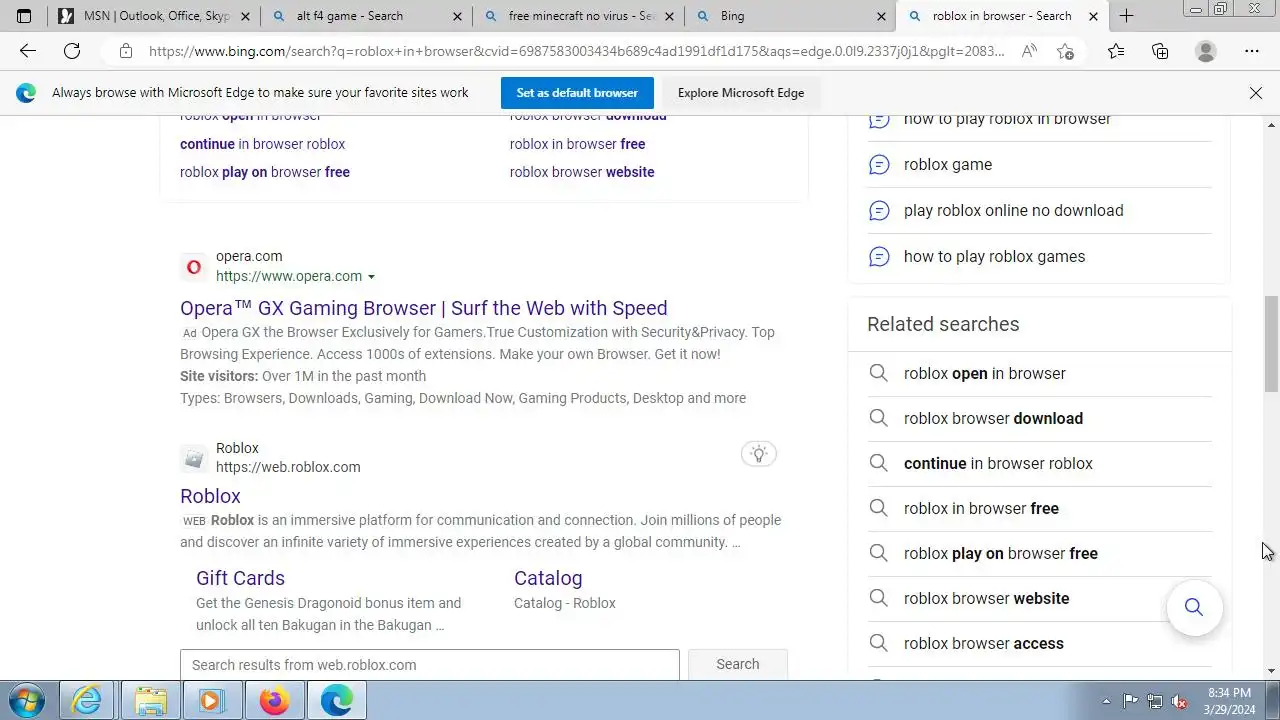This screenshot has width=1280, height=720.
Task: Close the Bing tab
Action: click(881, 16)
